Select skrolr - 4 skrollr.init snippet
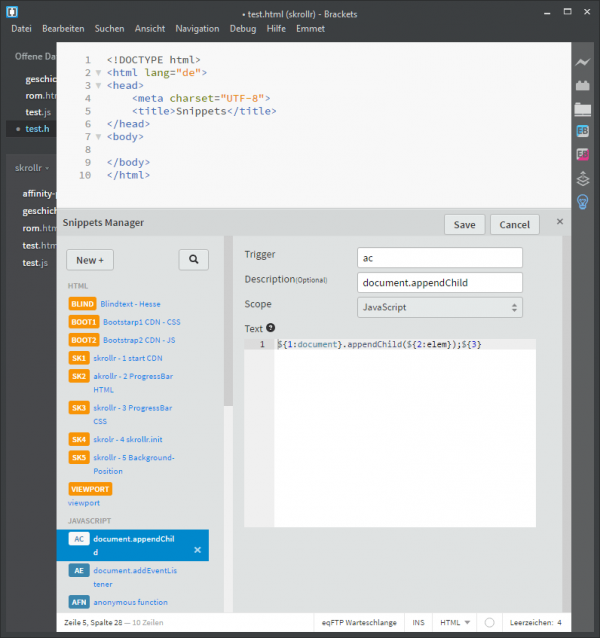The height and width of the screenshot is (638, 600). (x=128, y=439)
